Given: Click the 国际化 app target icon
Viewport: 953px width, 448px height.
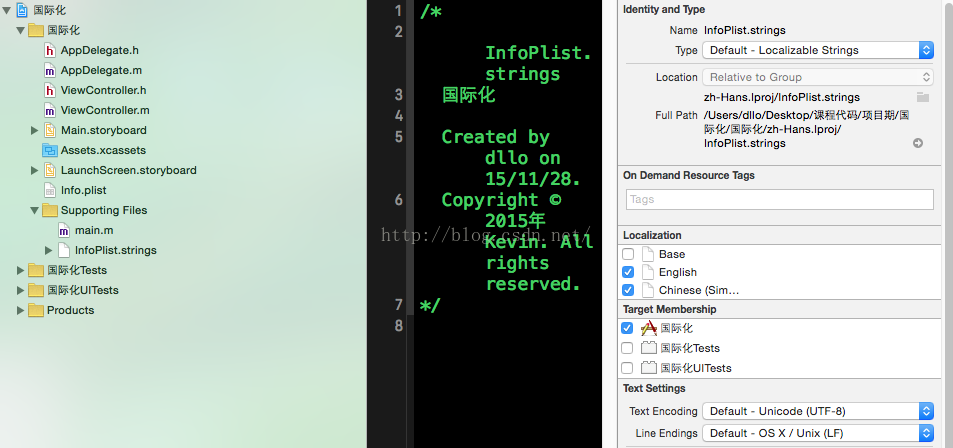Looking at the screenshot, I should 649,328.
